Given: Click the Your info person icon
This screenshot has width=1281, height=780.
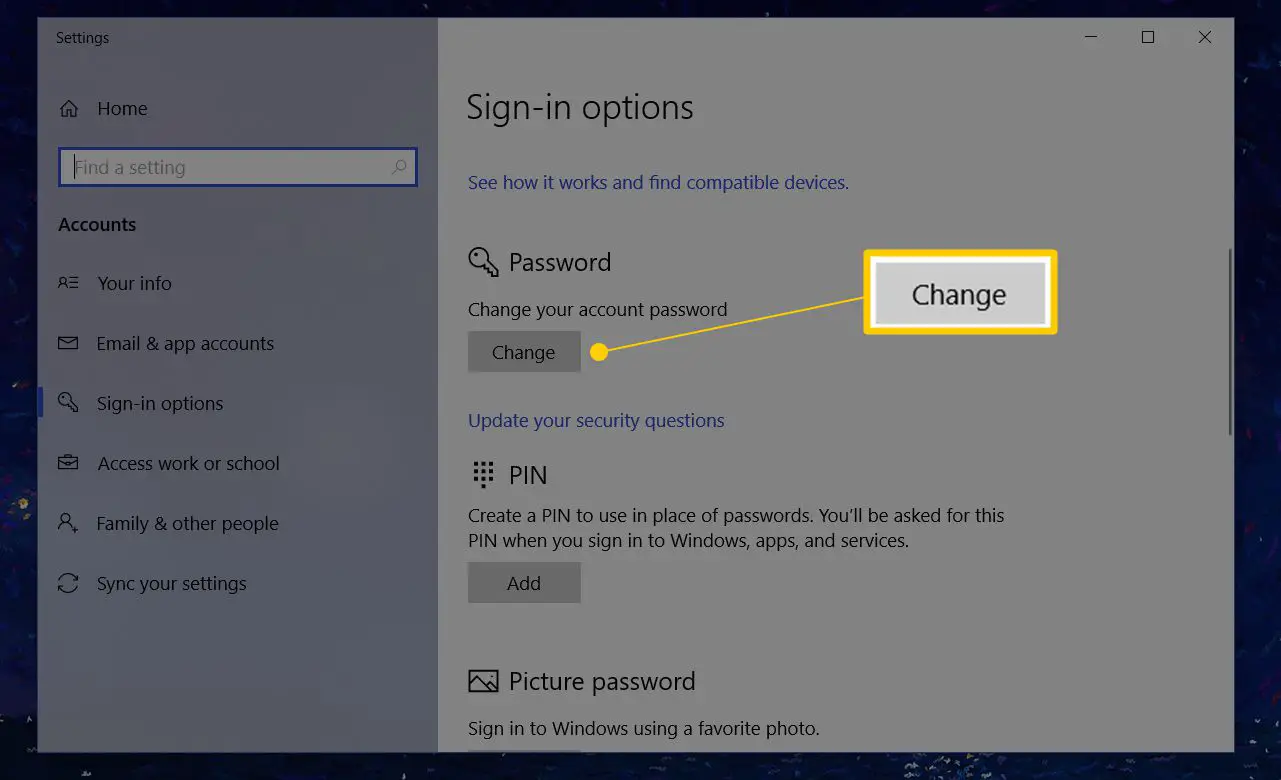Looking at the screenshot, I should [68, 283].
